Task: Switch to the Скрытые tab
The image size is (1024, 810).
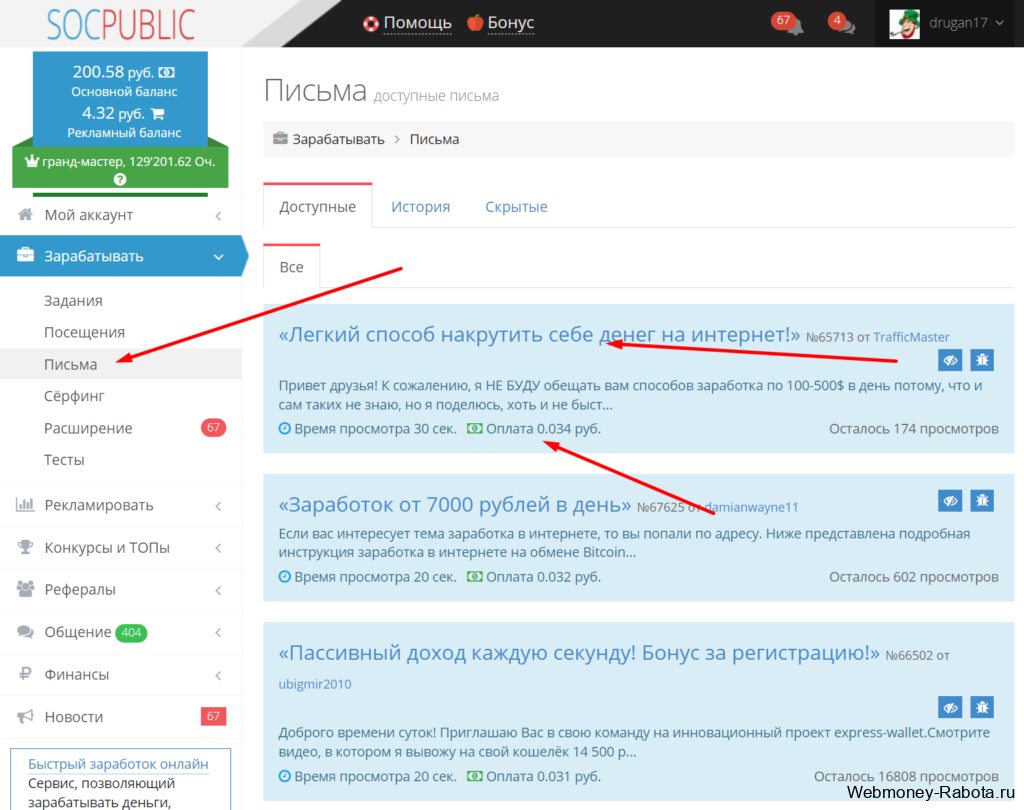Action: coord(516,206)
